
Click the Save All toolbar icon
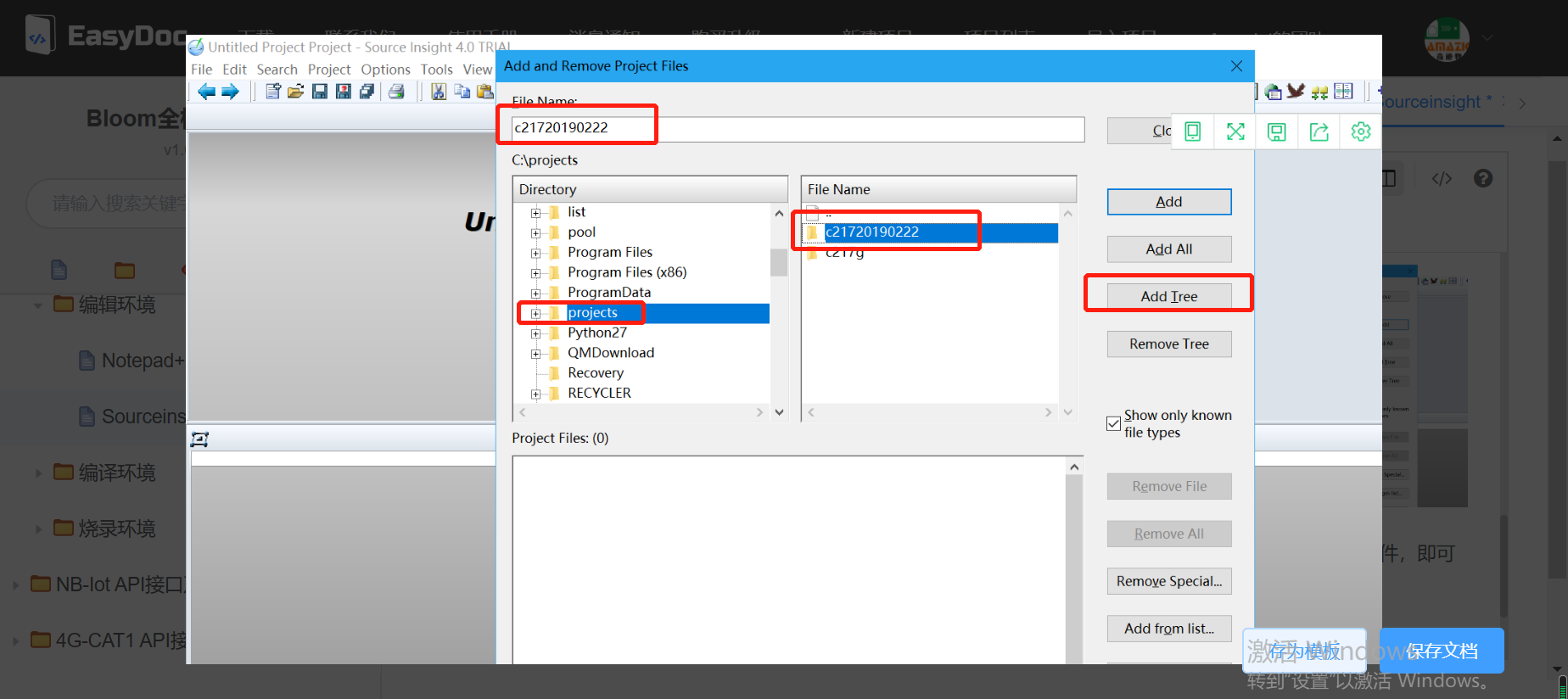coord(367,92)
